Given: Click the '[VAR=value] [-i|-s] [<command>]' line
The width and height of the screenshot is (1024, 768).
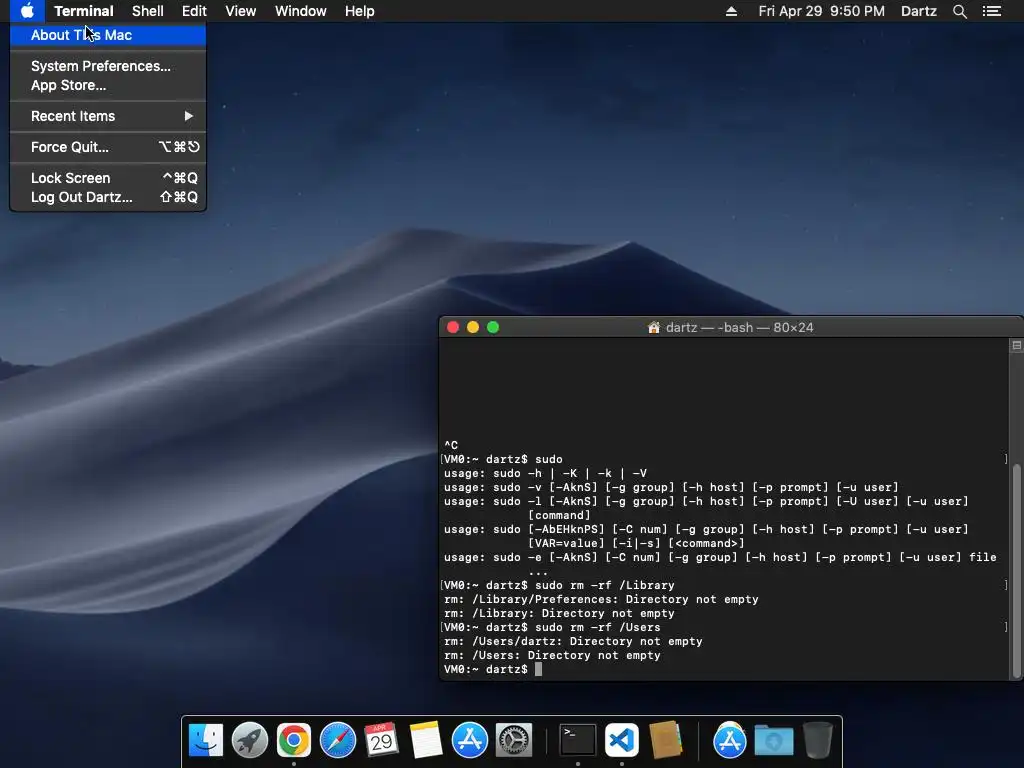Looking at the screenshot, I should 636,543.
